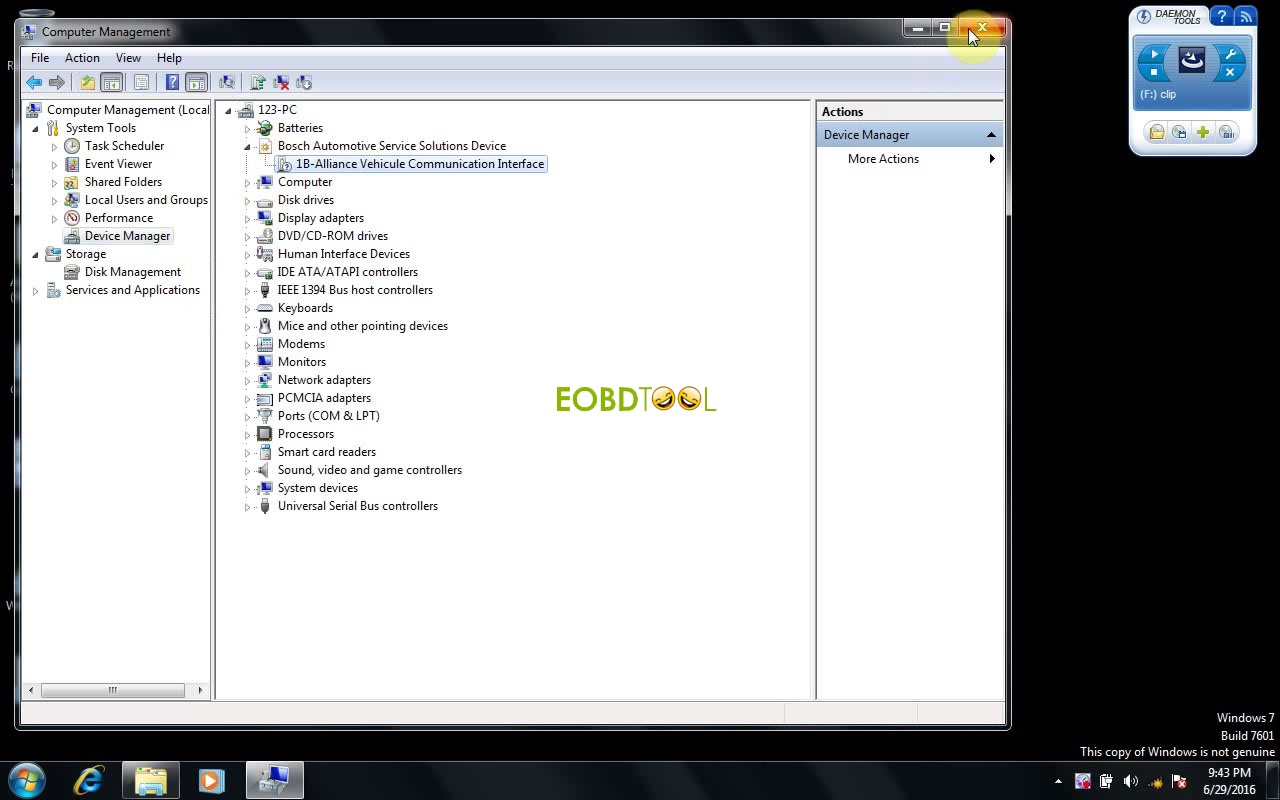Click the wrench settings icon in DAEMON Tools
Image resolution: width=1280 pixels, height=800 pixels.
[x=1232, y=54]
